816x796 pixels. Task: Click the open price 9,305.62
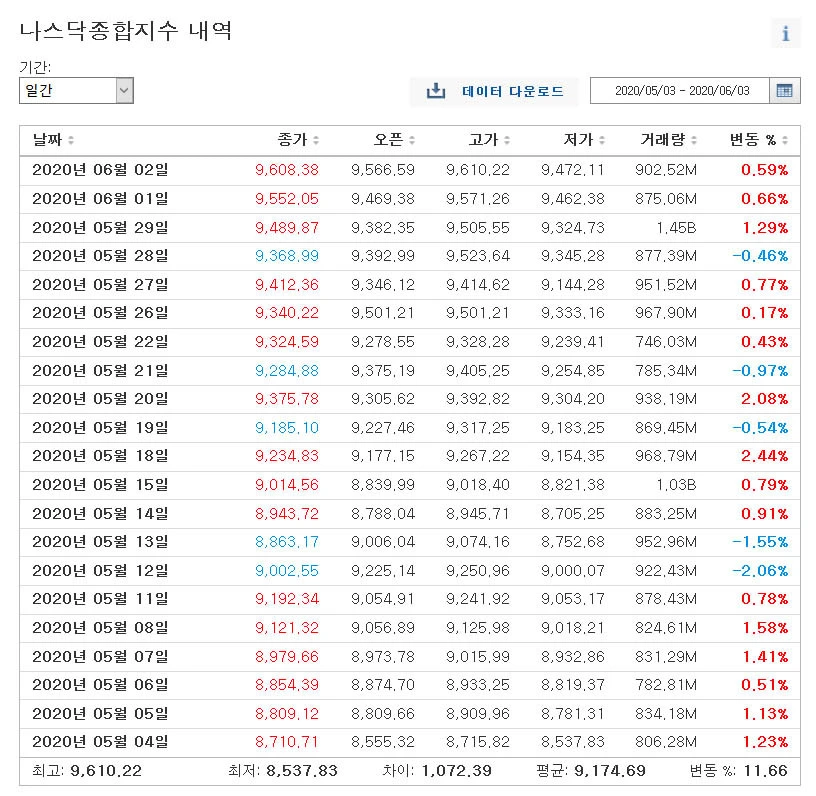pos(383,399)
